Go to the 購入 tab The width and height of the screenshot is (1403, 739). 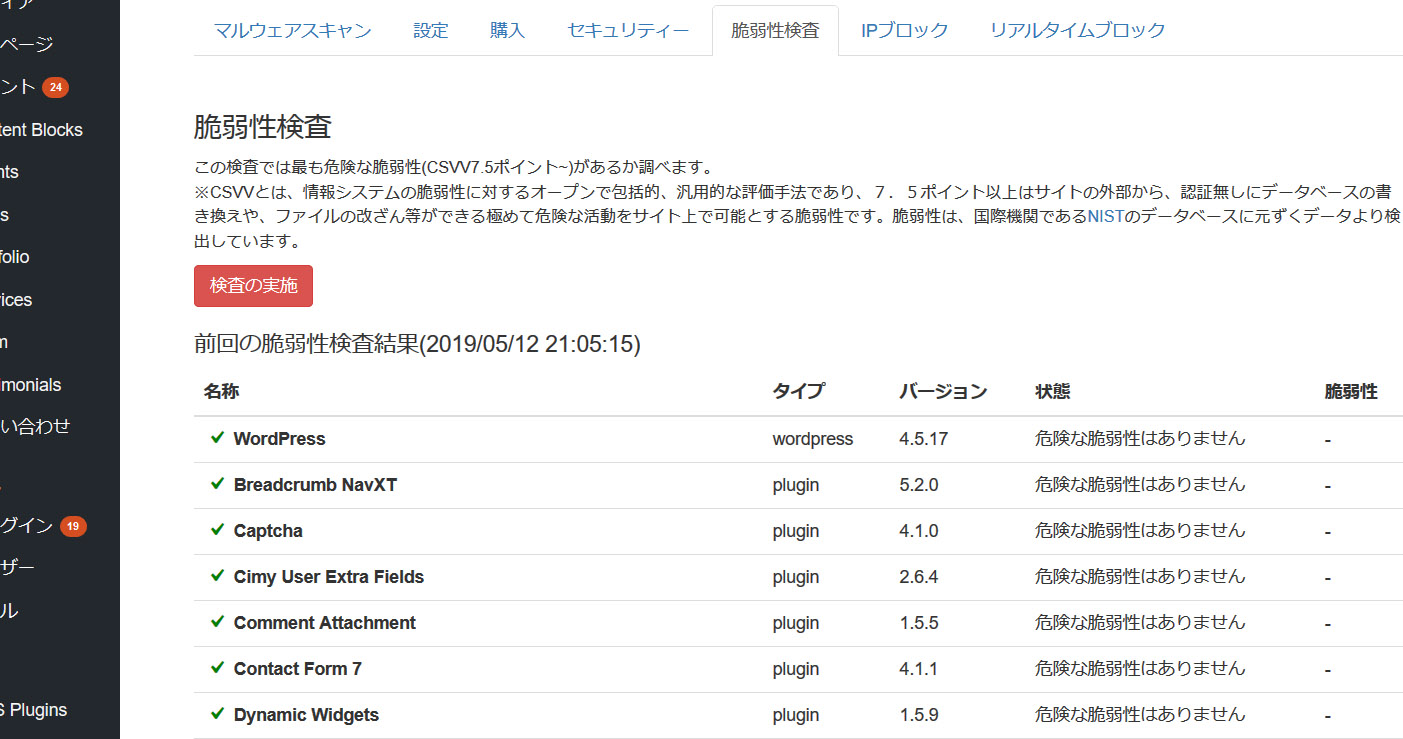[507, 30]
